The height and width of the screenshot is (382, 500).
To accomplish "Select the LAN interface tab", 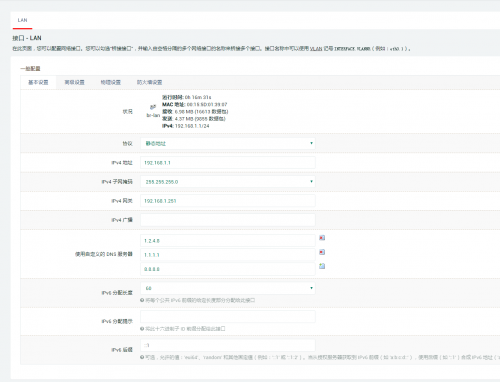I will (22, 20).
